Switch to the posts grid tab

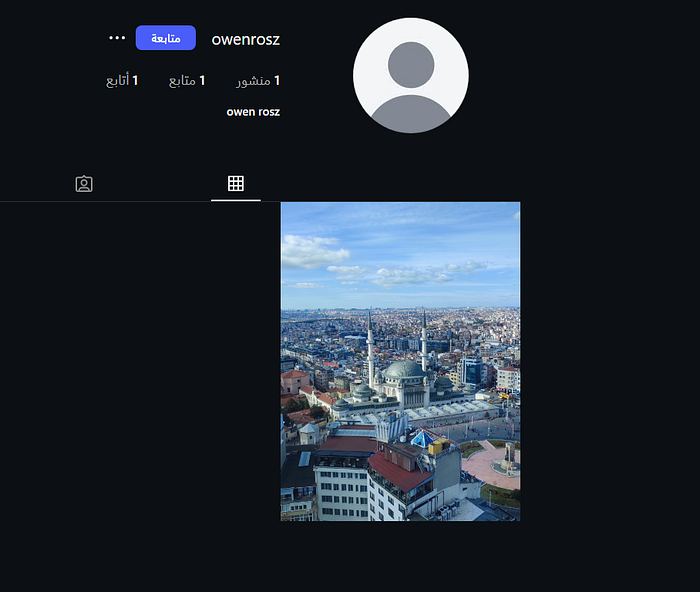click(x=236, y=183)
